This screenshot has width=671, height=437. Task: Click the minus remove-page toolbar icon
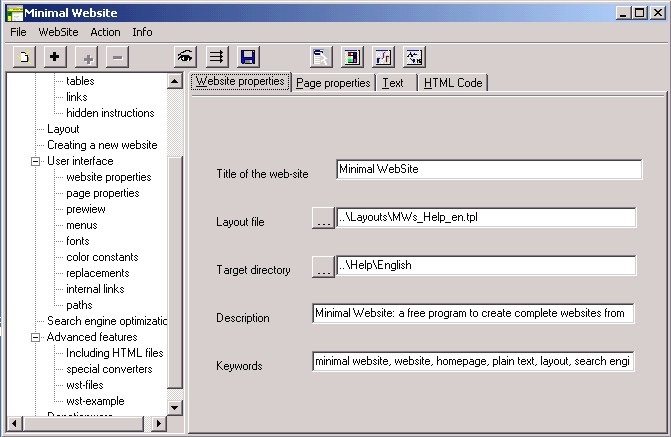click(x=117, y=57)
